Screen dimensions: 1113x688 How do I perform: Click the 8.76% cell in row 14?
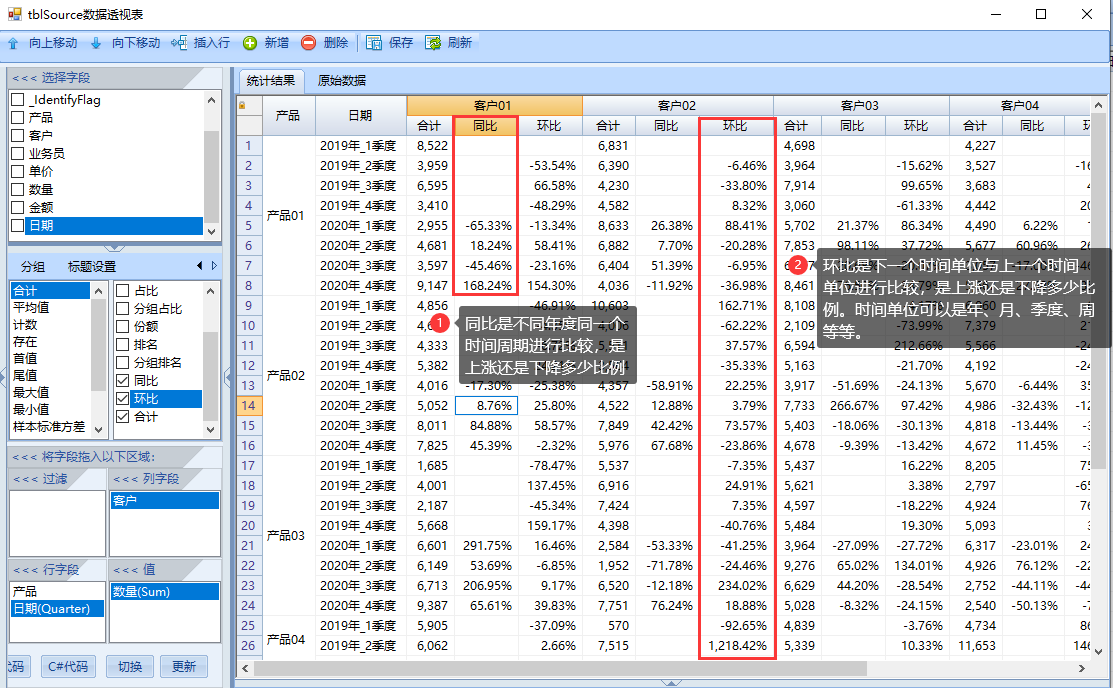click(486, 405)
